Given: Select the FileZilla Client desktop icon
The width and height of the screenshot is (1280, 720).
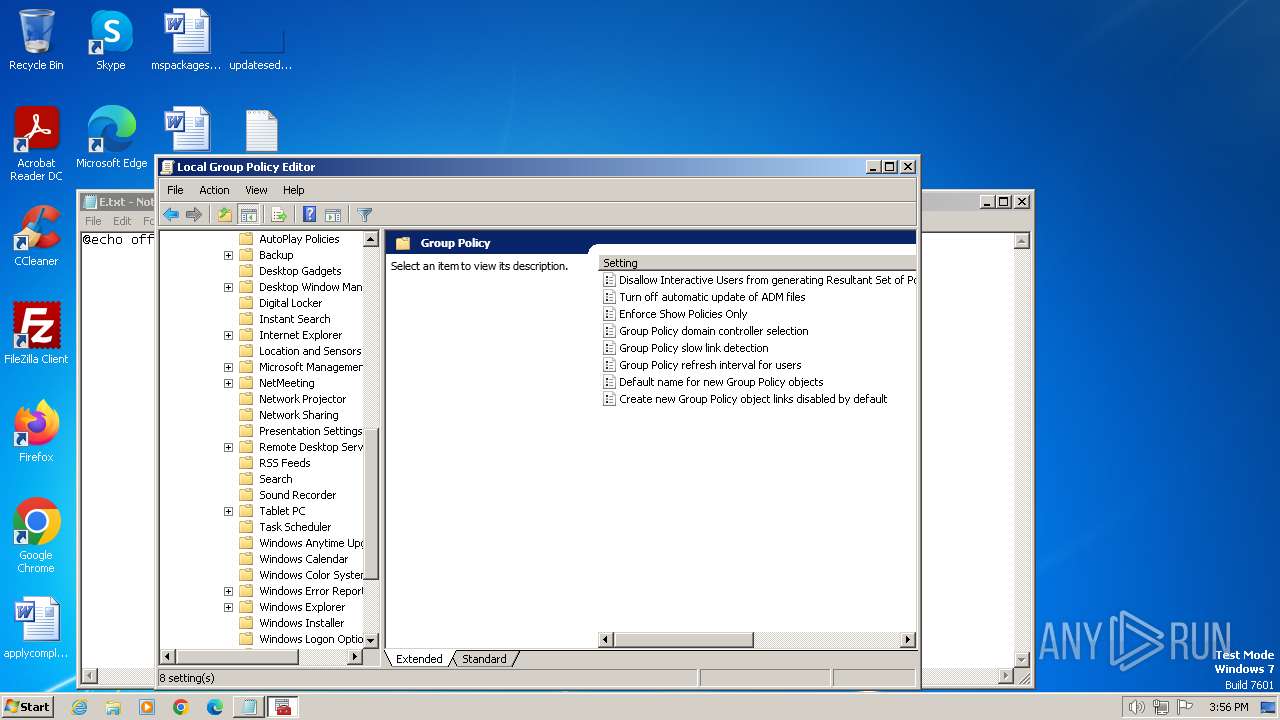Looking at the screenshot, I should coord(36,334).
